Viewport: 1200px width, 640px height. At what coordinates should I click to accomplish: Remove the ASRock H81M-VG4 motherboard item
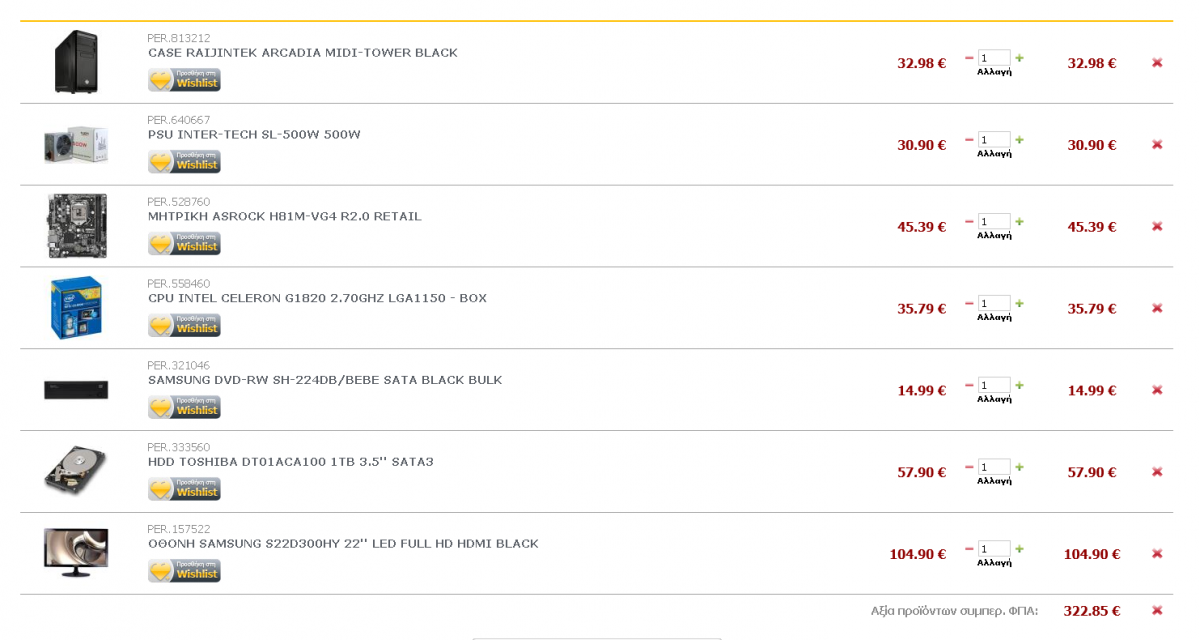tap(1157, 227)
